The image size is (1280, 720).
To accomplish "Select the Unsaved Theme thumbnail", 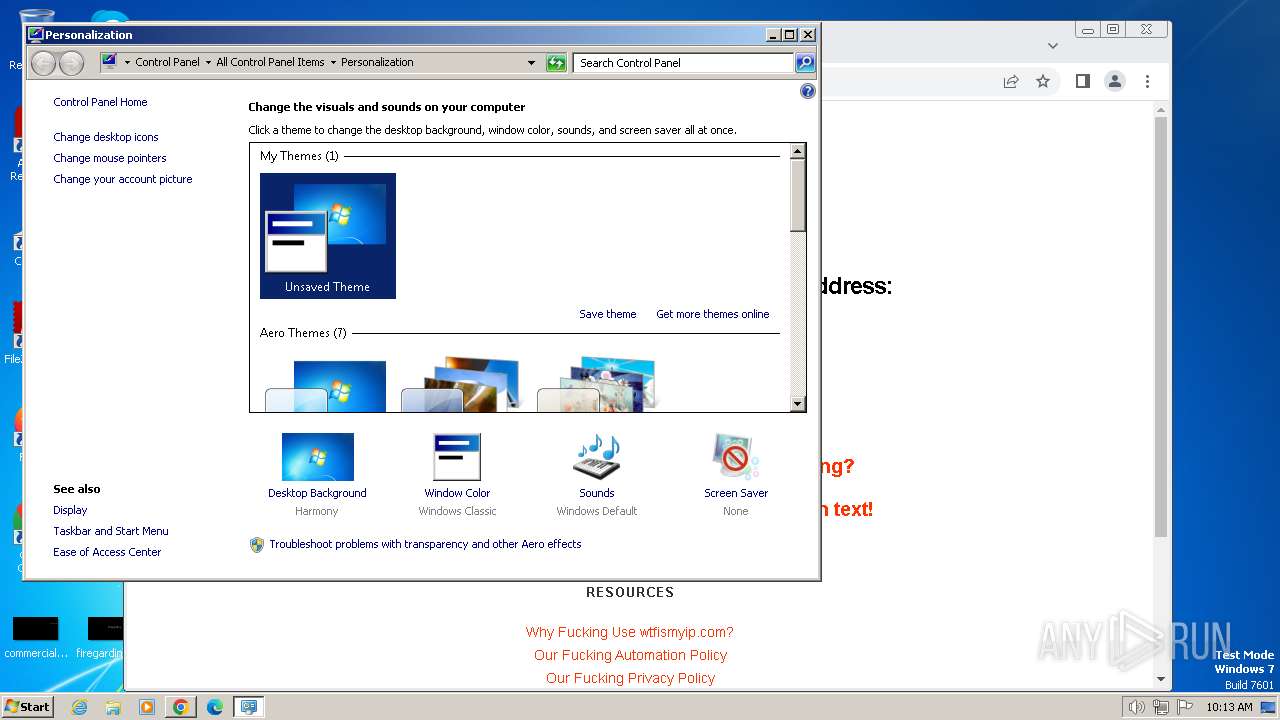I will [328, 236].
